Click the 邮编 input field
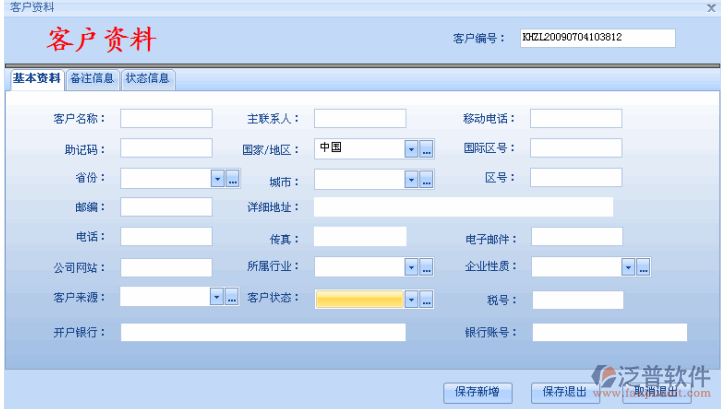Viewport: 721px width, 409px height. coord(166,207)
